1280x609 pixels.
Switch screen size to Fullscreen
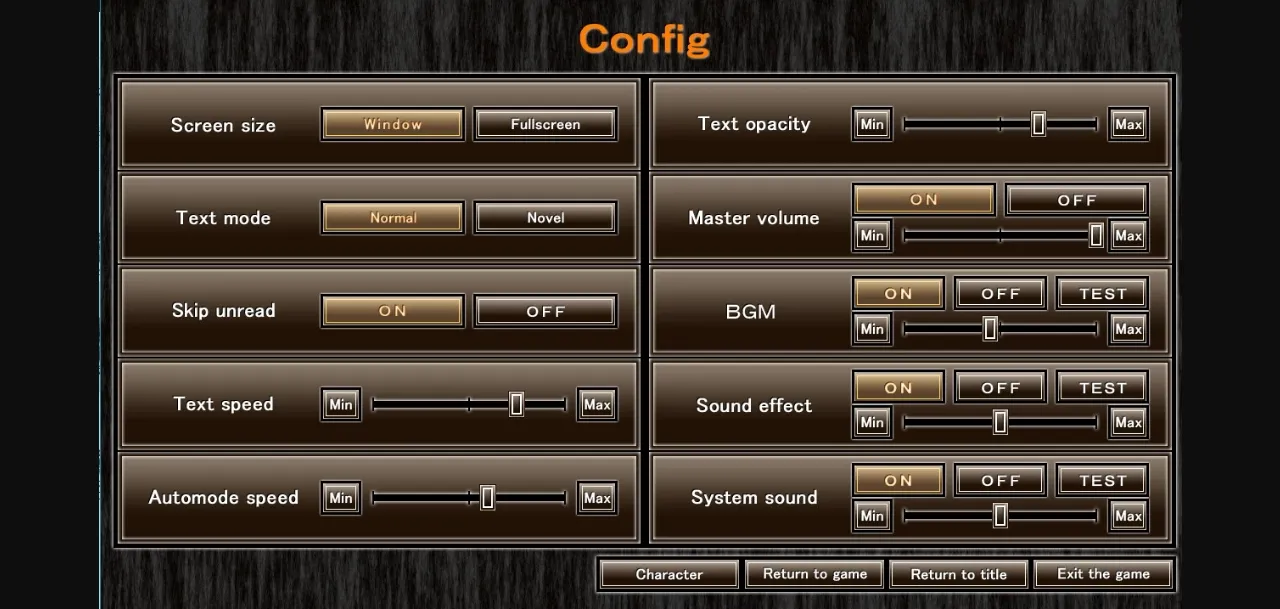(x=545, y=125)
